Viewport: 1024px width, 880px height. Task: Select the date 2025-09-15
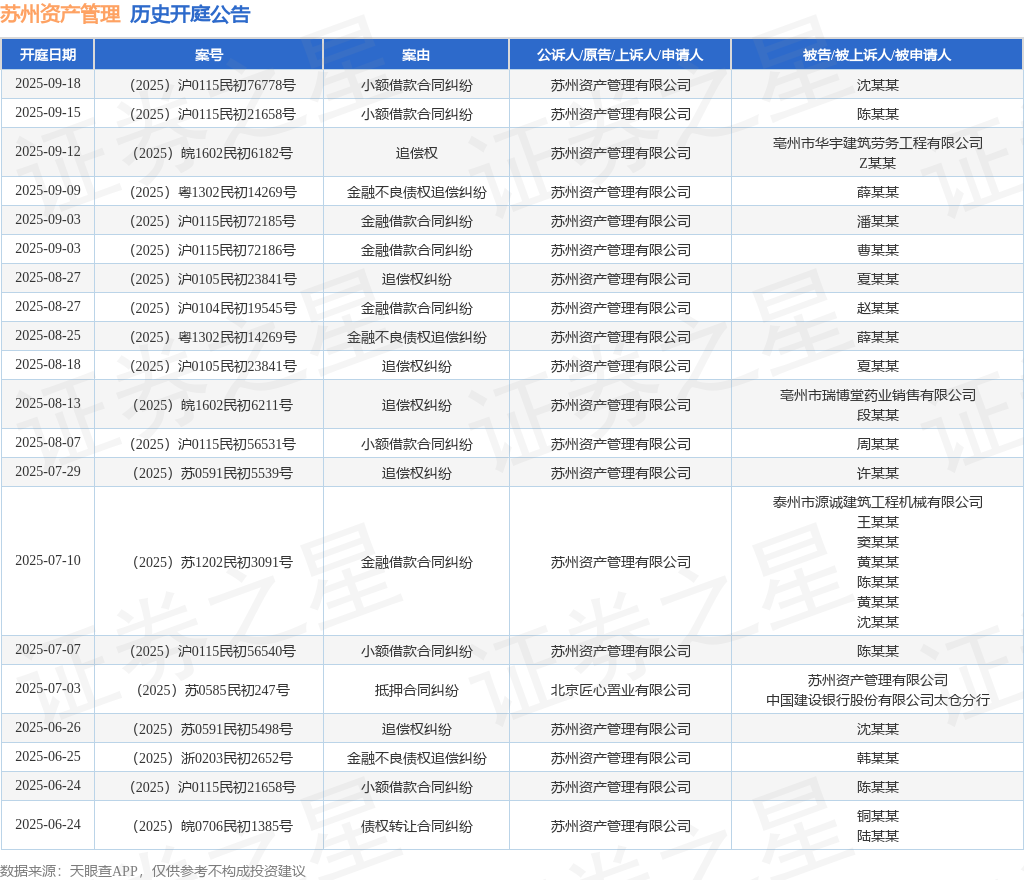click(48, 113)
